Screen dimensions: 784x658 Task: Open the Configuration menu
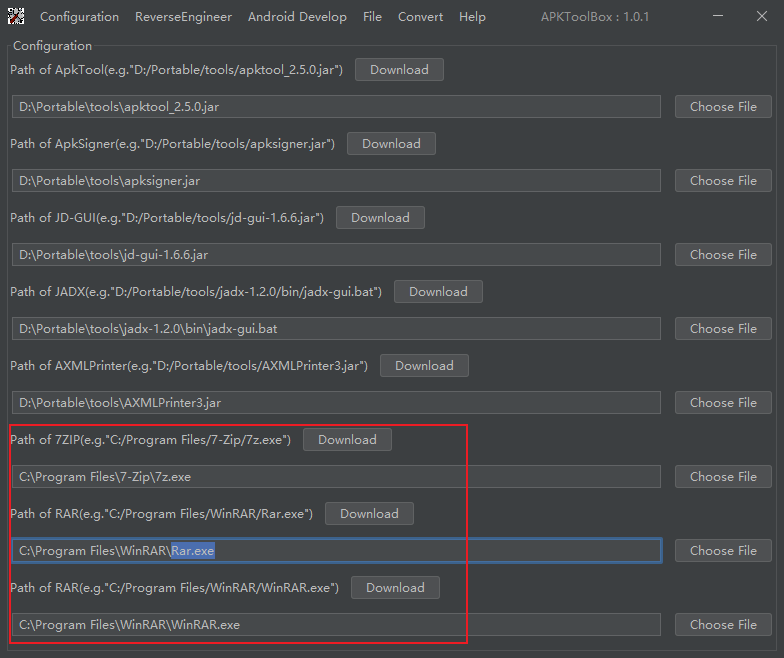coord(80,17)
